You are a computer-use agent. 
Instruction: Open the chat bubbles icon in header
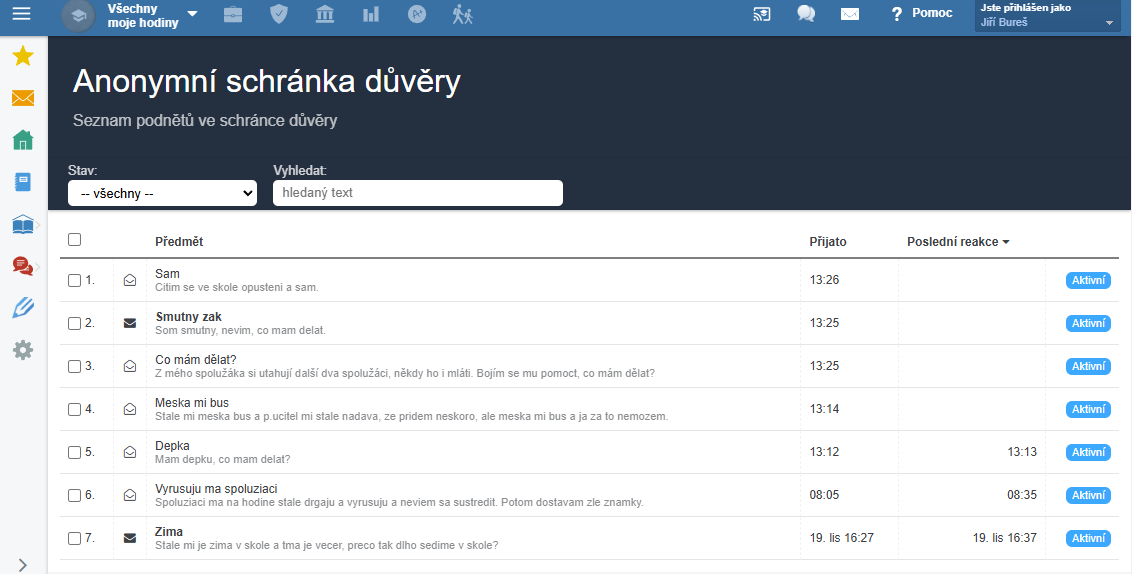pos(806,14)
